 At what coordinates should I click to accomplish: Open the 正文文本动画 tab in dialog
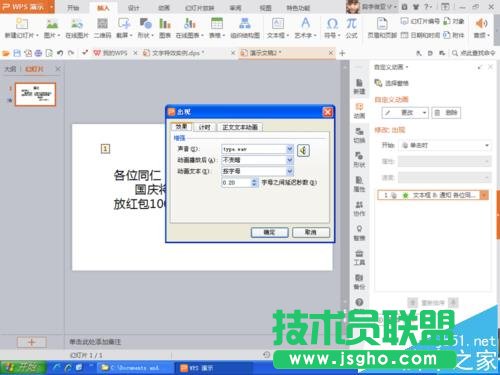(x=240, y=127)
